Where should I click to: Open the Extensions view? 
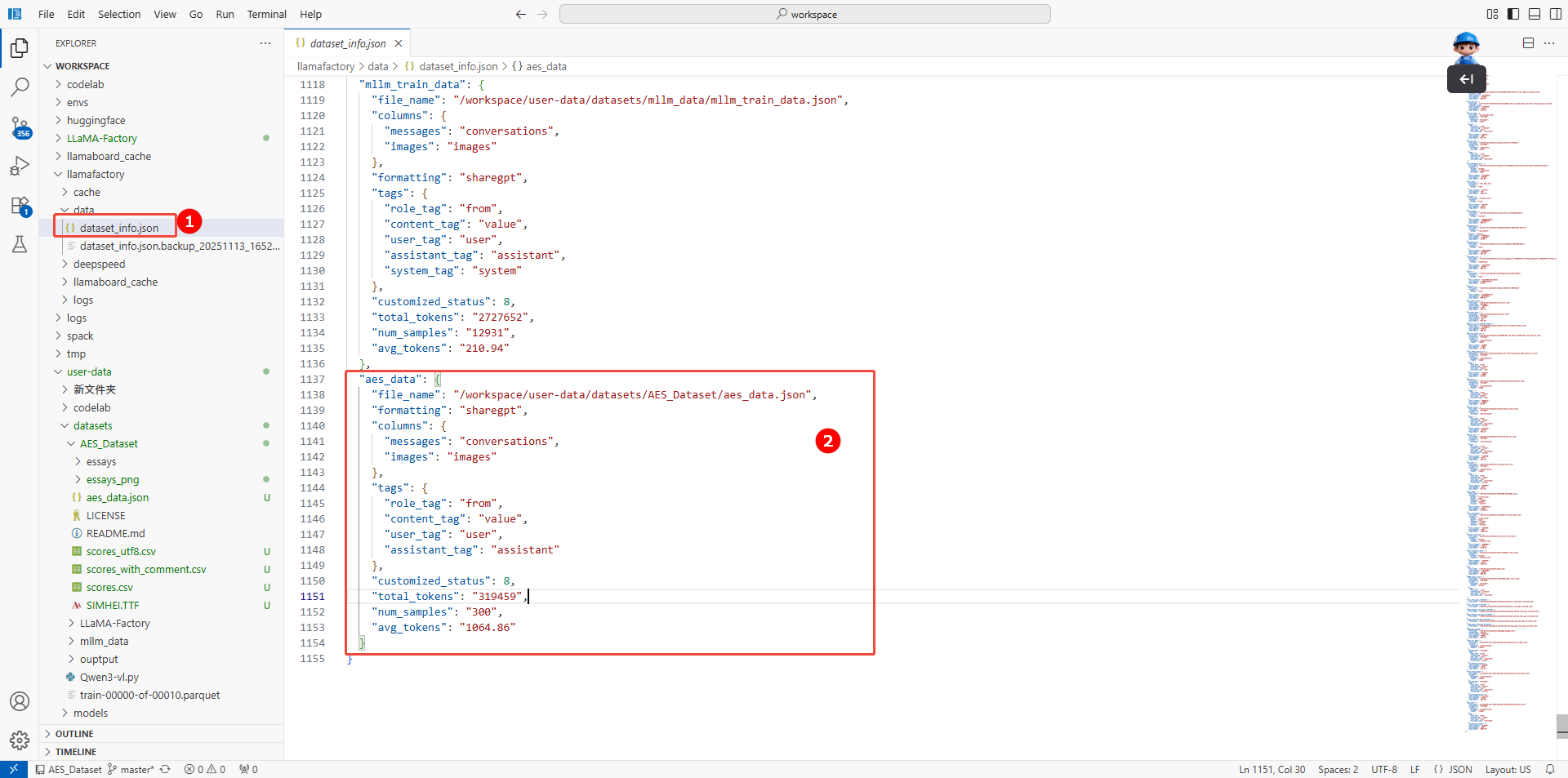click(x=20, y=206)
